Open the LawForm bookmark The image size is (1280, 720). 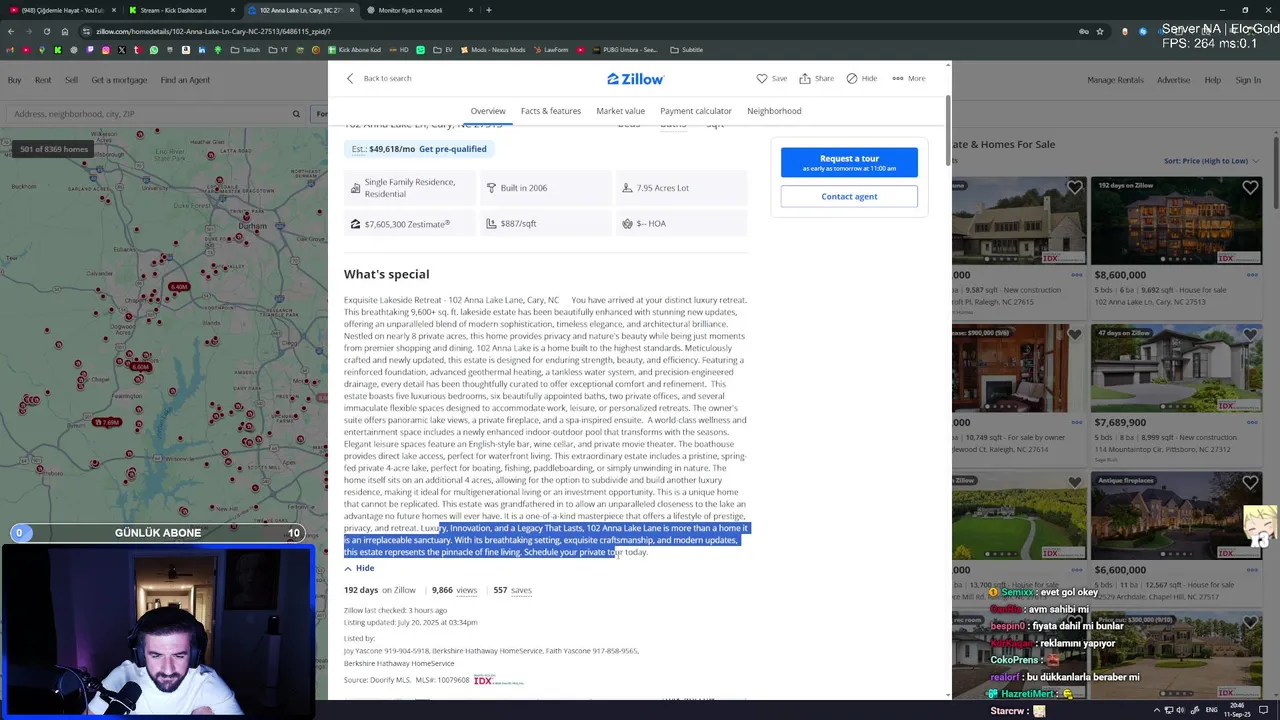click(x=550, y=50)
